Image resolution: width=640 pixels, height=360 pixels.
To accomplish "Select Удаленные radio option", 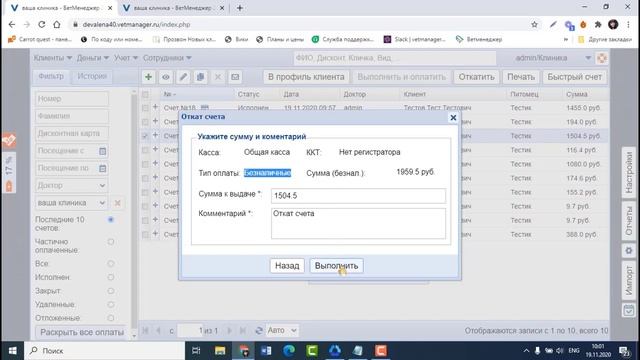I will click(x=111, y=304).
